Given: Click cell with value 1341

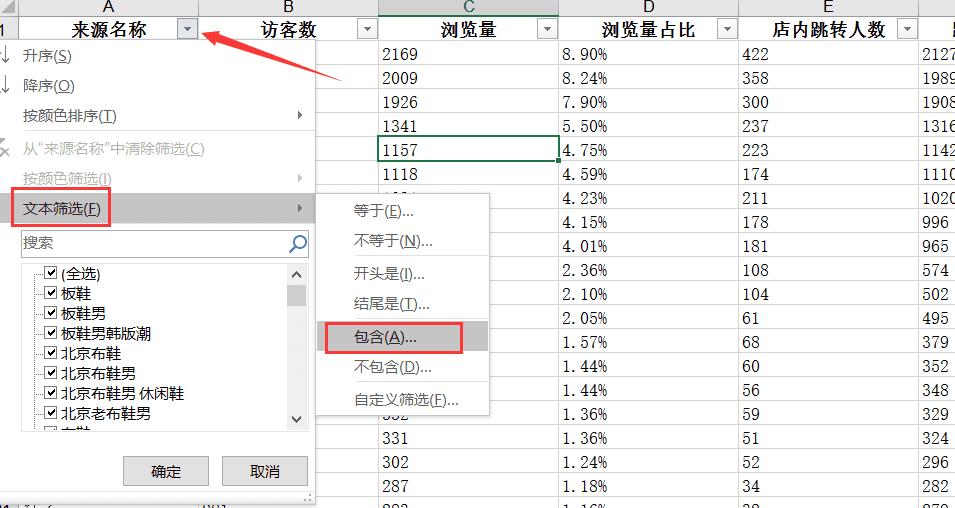Looking at the screenshot, I should (x=468, y=126).
